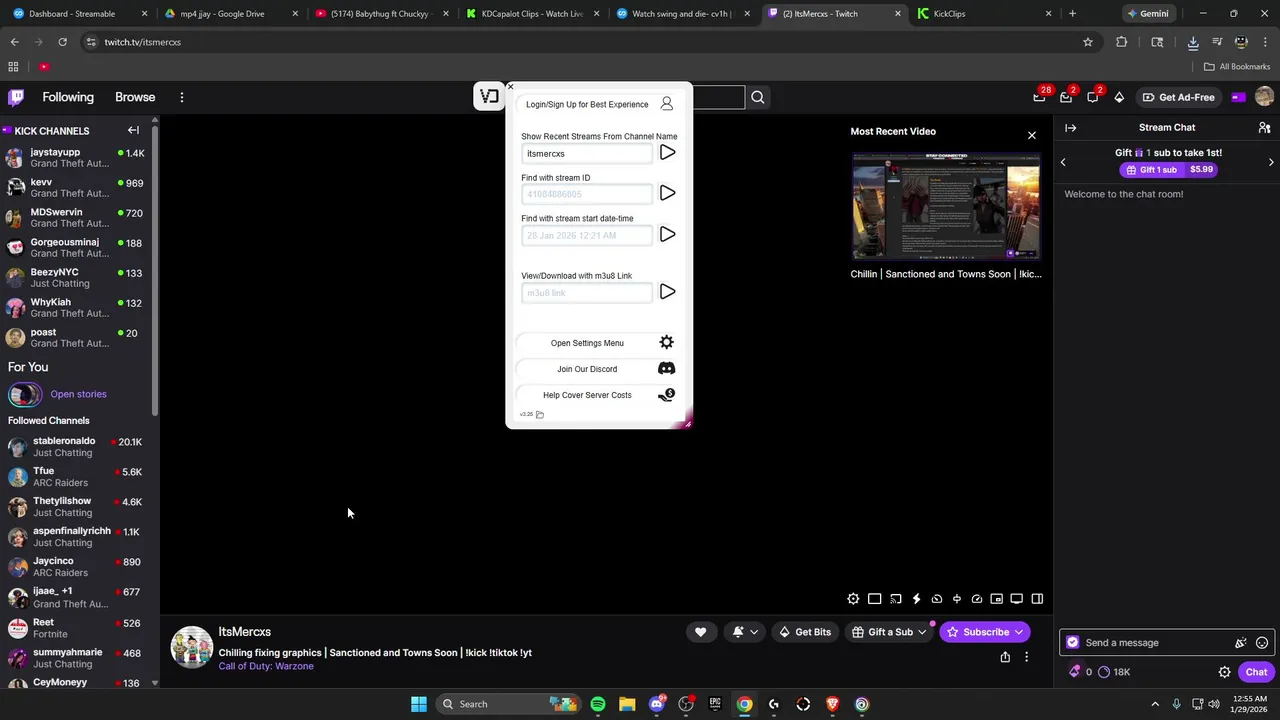Image resolution: width=1280 pixels, height=720 pixels.
Task: Toggle follow heart button for ItsMercxs
Action: point(700,632)
